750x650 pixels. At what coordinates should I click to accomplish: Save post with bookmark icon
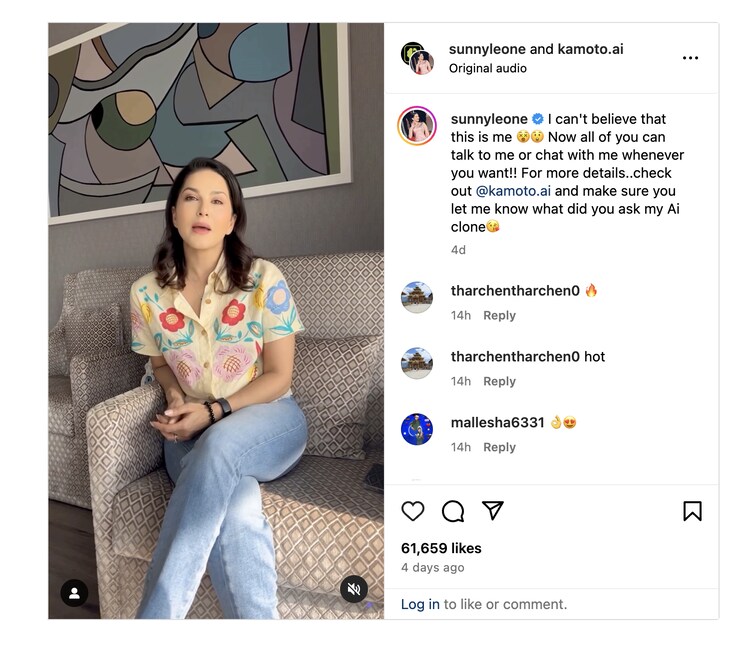tap(692, 511)
